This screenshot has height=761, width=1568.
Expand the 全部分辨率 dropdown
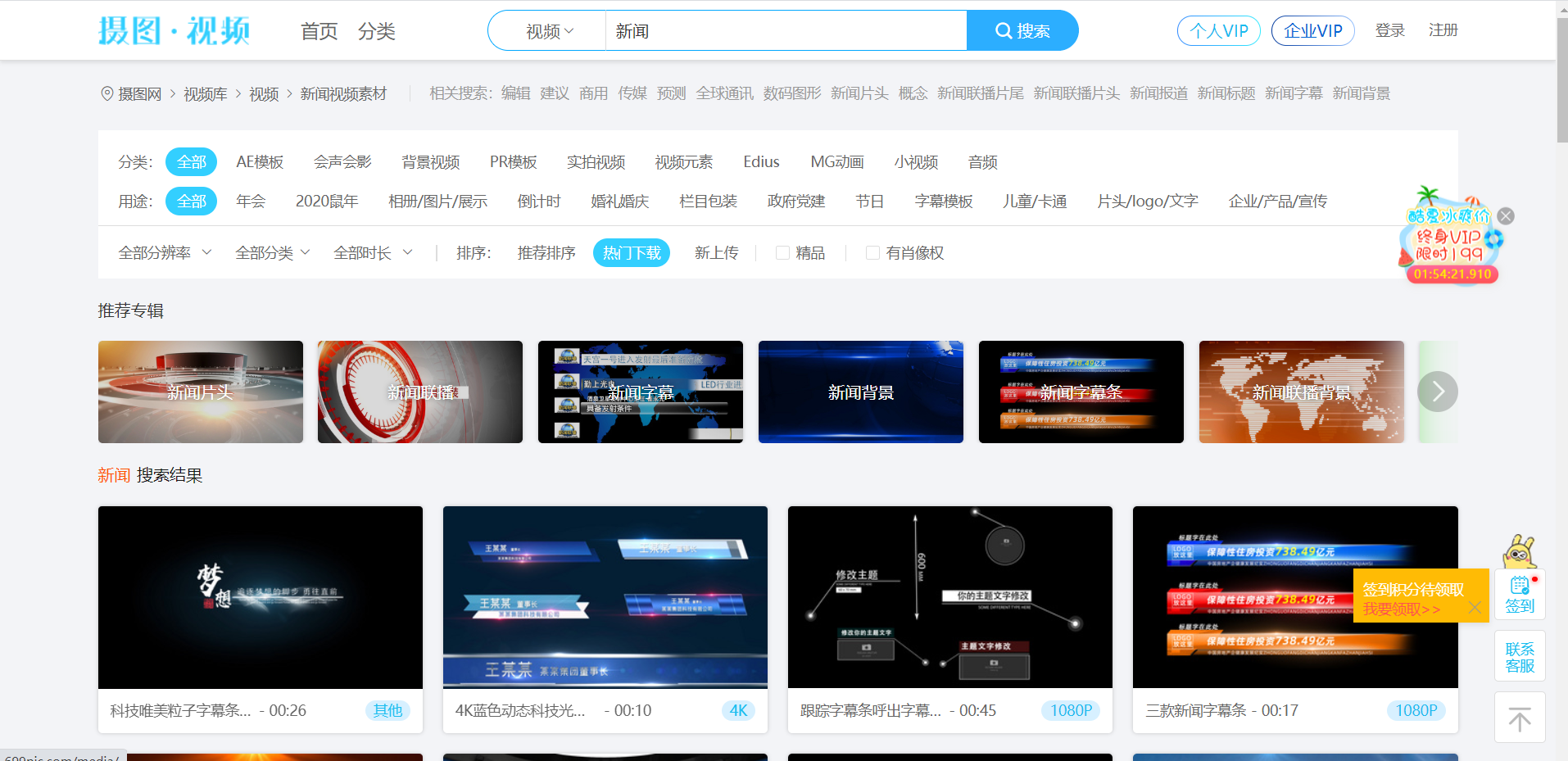[x=164, y=253]
